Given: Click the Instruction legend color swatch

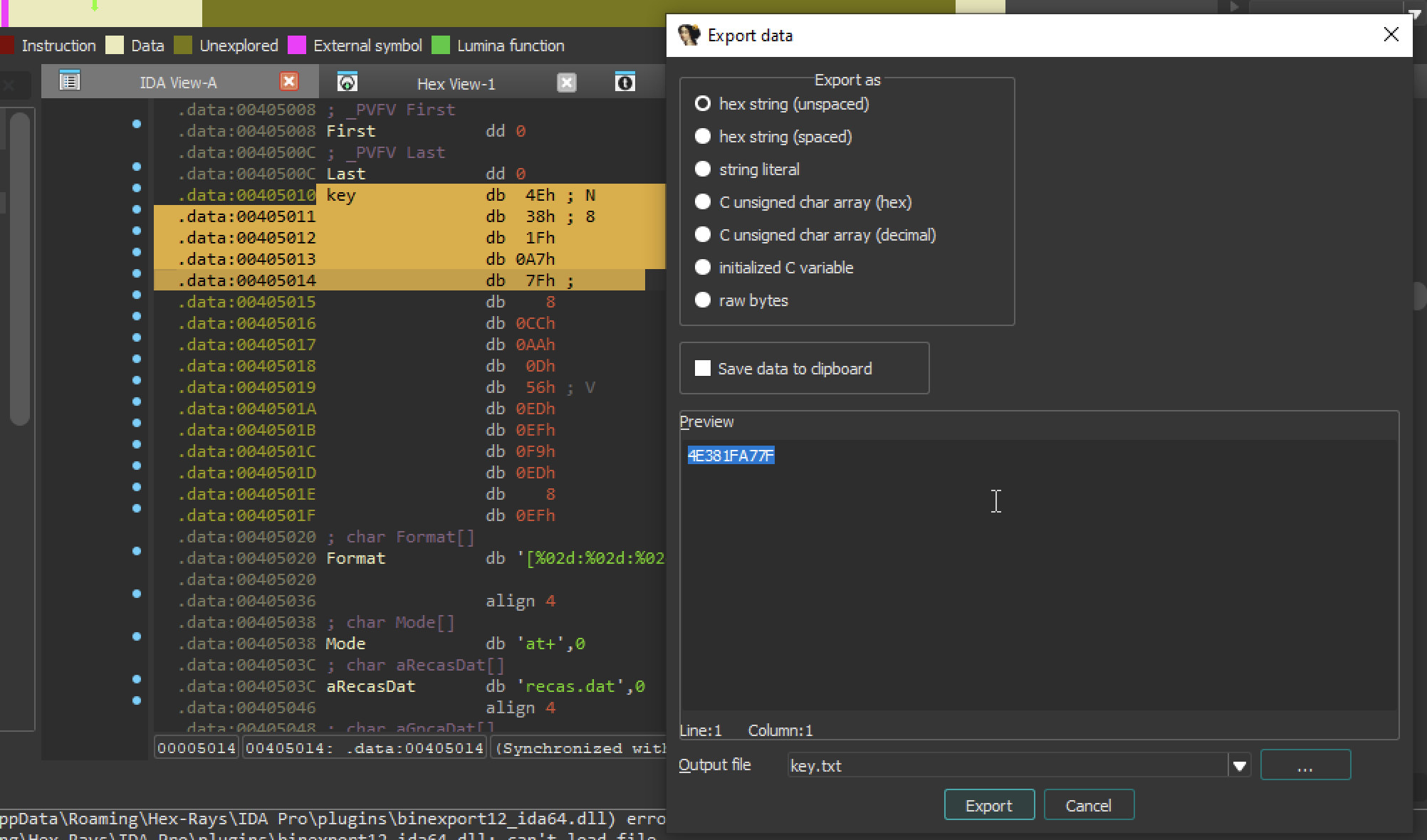Looking at the screenshot, I should (7, 46).
